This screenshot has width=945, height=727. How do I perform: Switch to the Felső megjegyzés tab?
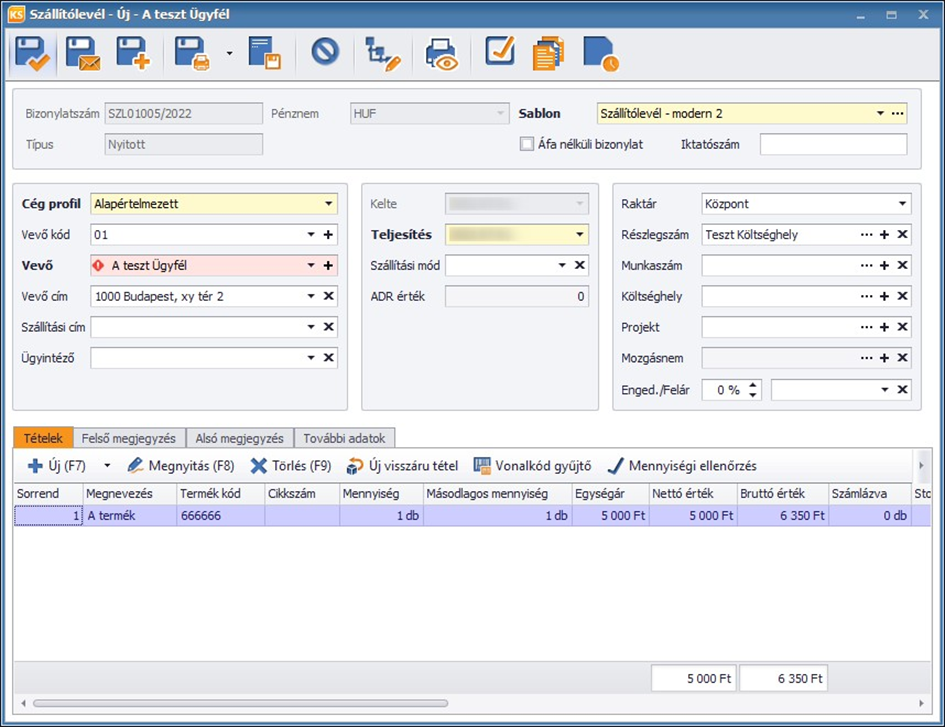129,438
